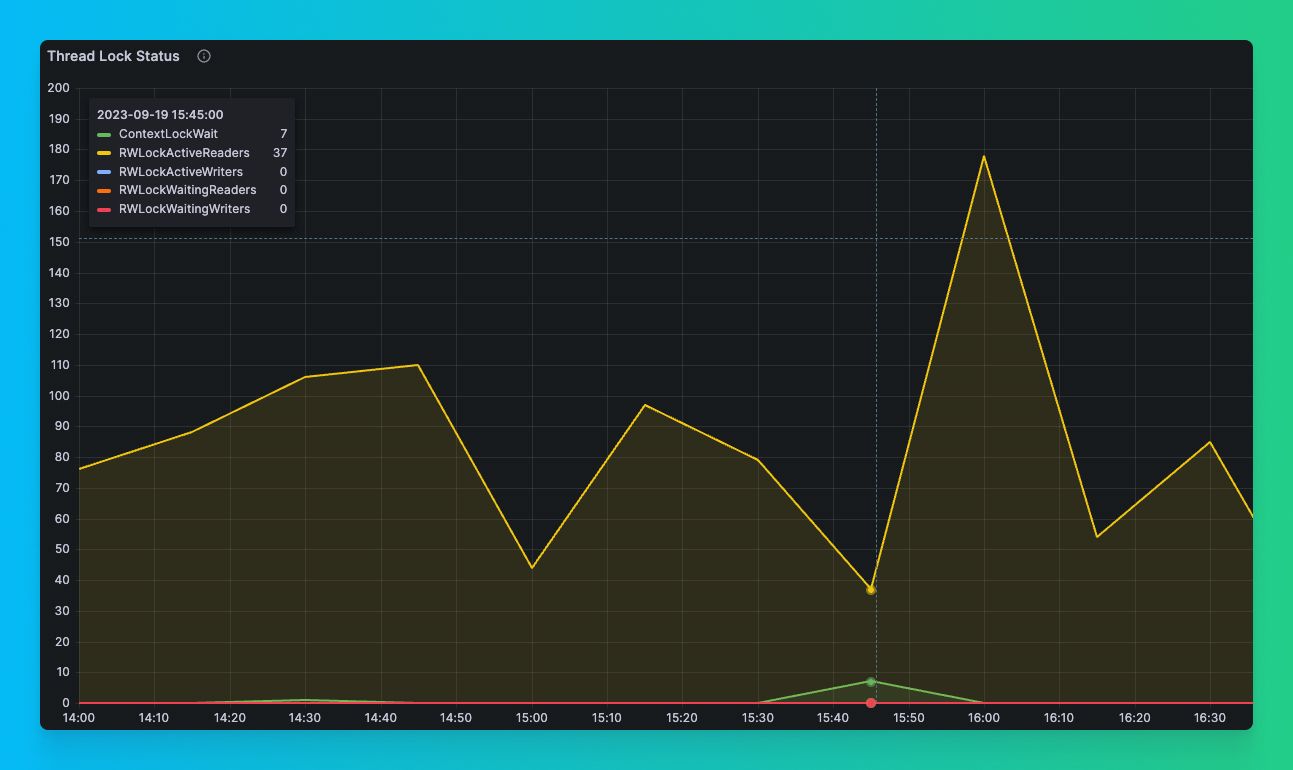Select the RWLockWaitingWriters series label

184,209
